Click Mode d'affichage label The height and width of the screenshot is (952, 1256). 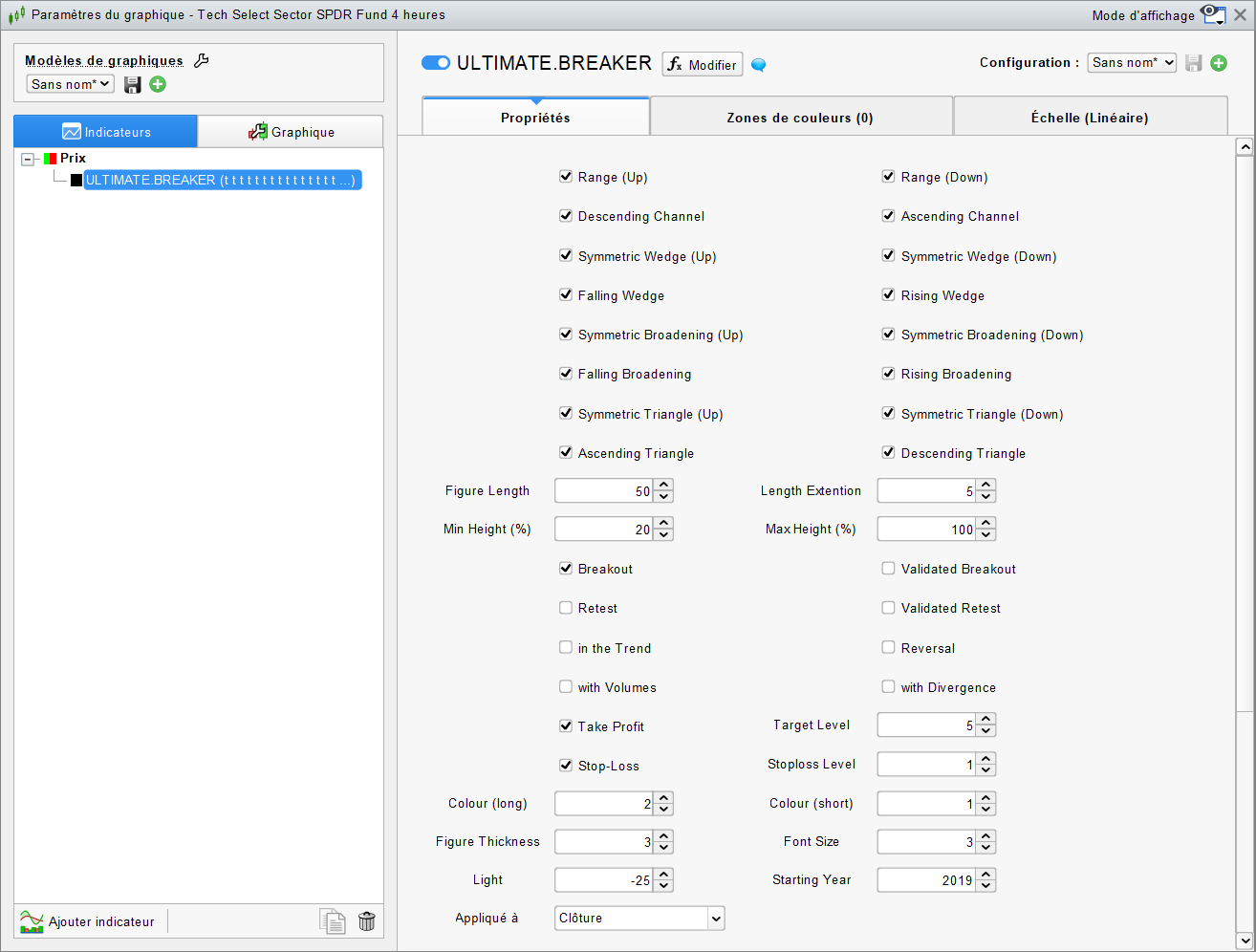click(x=1143, y=15)
